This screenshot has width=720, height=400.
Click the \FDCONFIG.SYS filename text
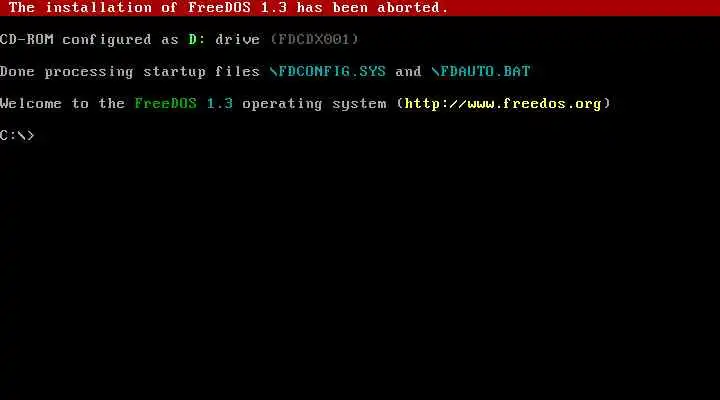pos(328,72)
